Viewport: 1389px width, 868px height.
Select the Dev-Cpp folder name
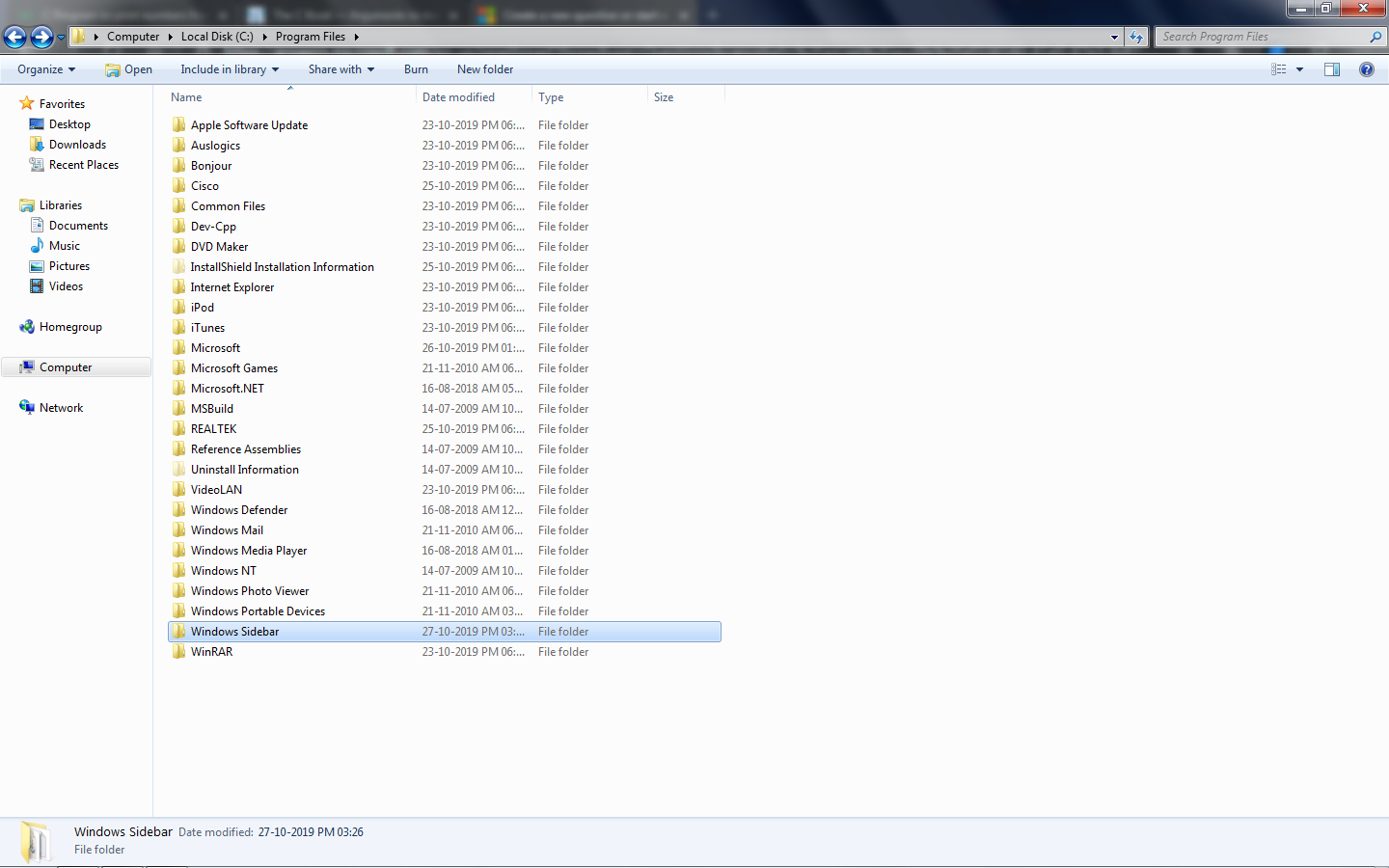pyautogui.click(x=213, y=227)
